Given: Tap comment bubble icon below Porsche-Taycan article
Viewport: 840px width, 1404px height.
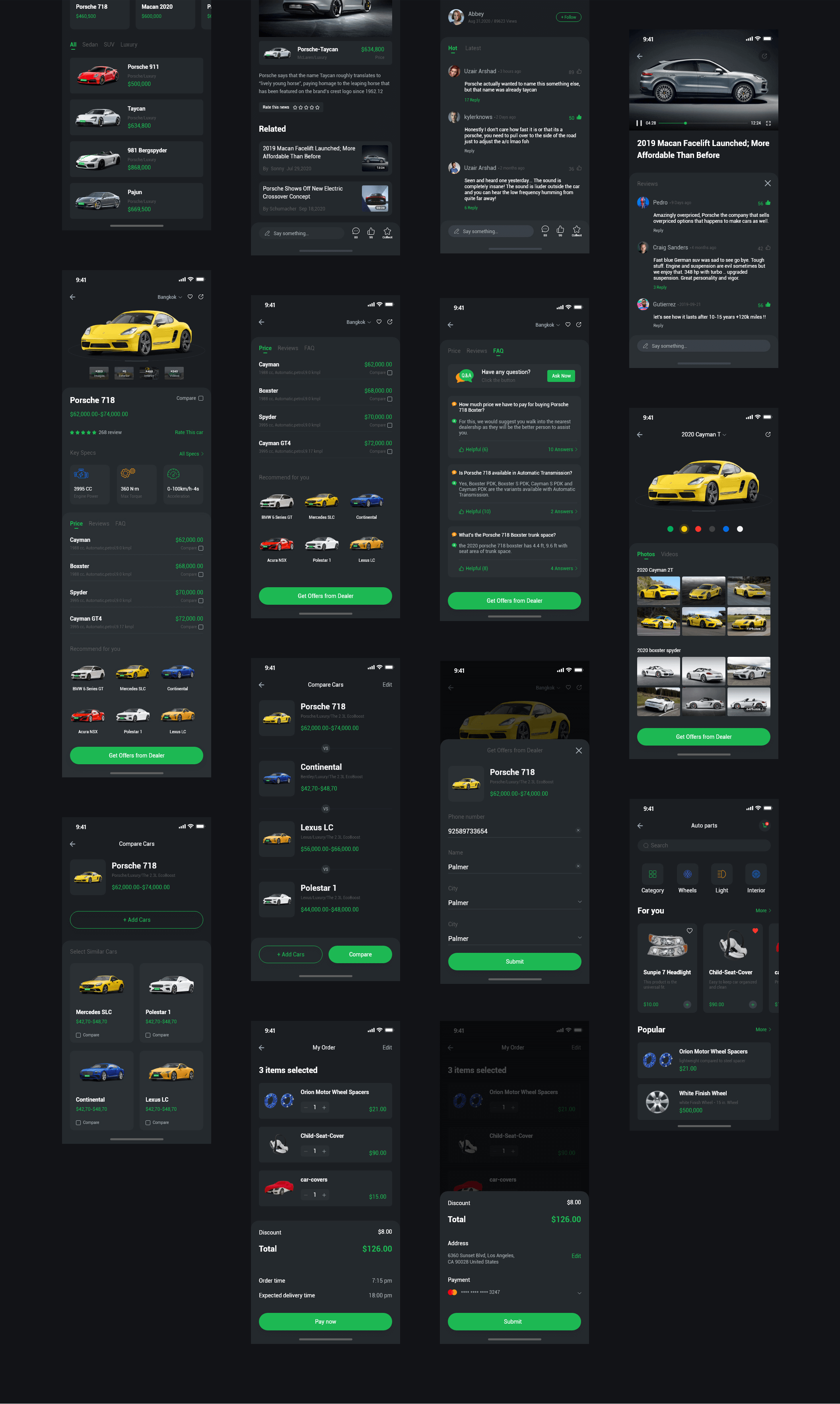Looking at the screenshot, I should pos(356,231).
